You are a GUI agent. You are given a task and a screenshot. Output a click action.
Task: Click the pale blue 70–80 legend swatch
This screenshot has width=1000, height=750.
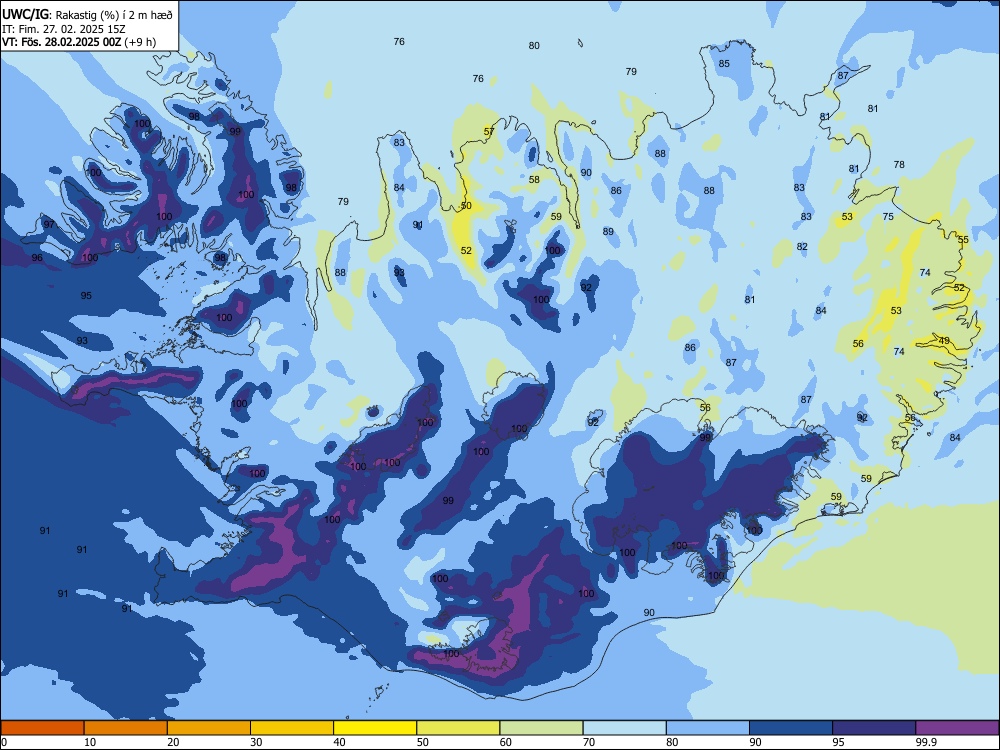pyautogui.click(x=625, y=728)
